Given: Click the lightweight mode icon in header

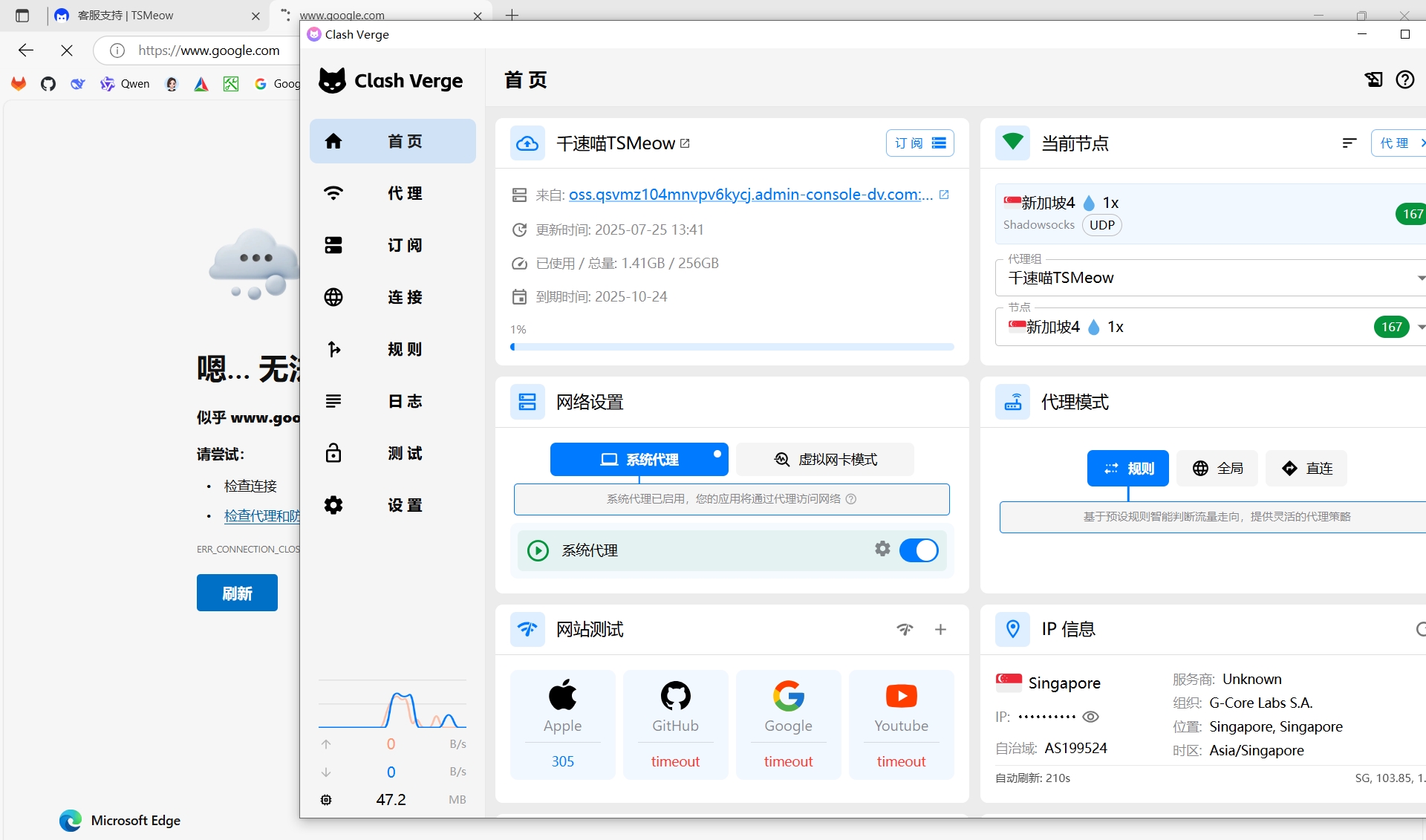Looking at the screenshot, I should click(1373, 79).
